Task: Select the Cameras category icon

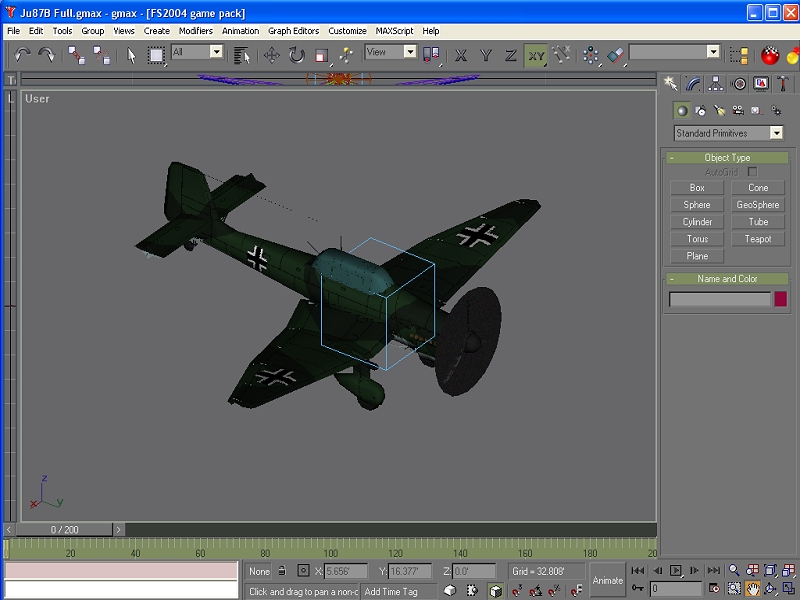Action: coord(737,110)
